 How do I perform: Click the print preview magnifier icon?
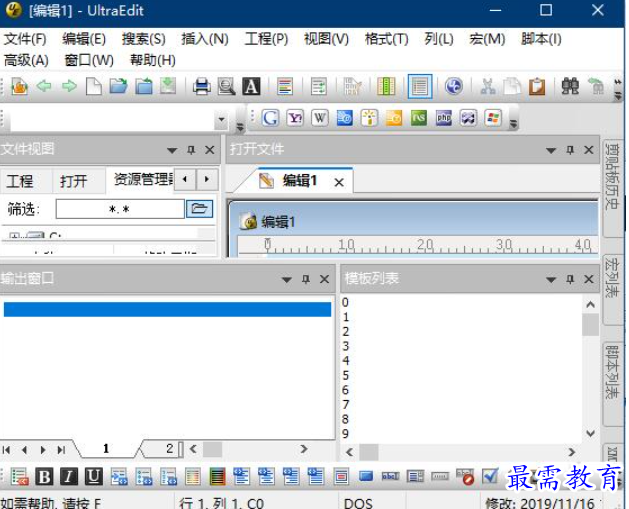pyautogui.click(x=226, y=86)
